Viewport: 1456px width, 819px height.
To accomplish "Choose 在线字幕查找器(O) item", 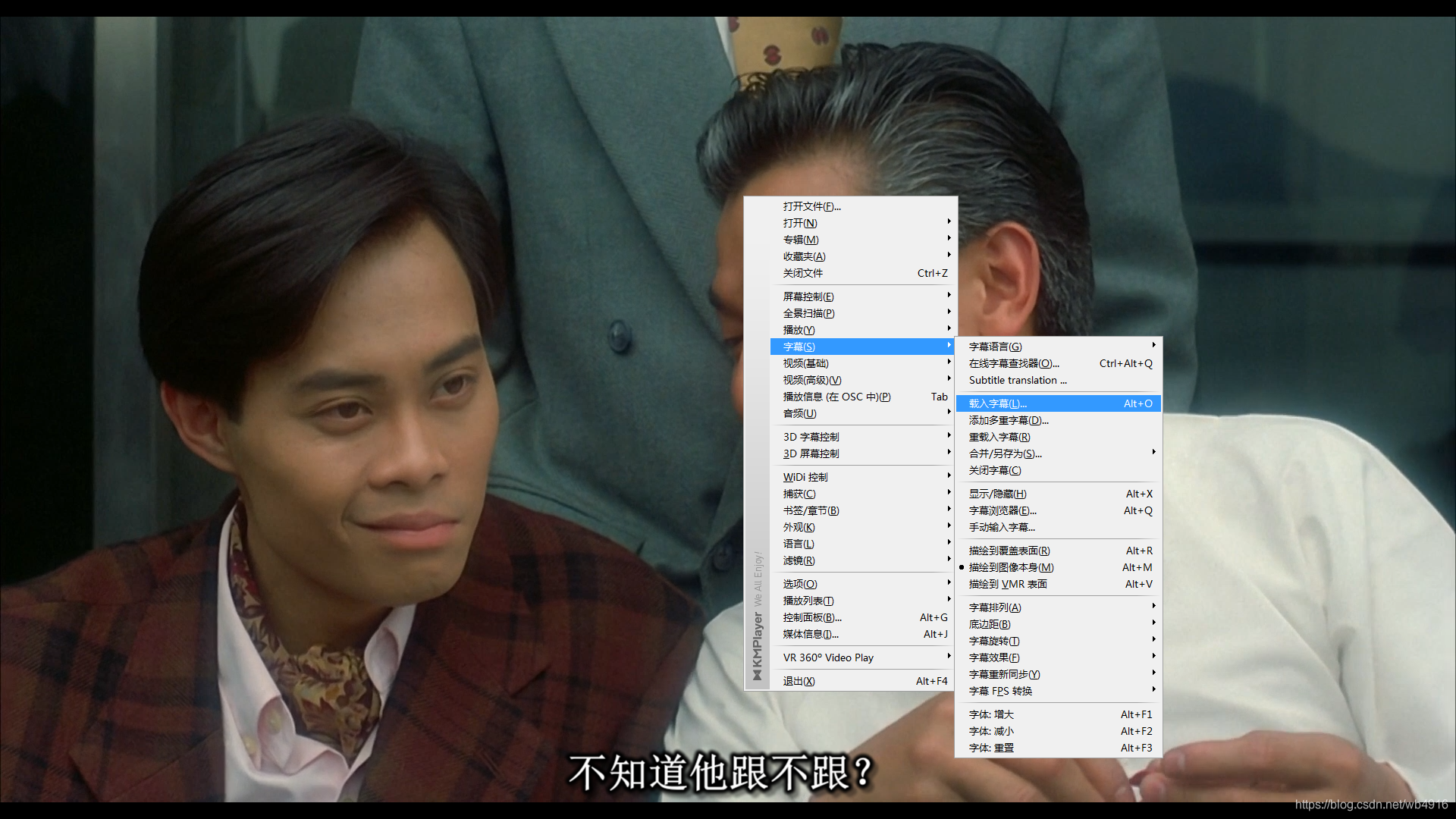I will pos(1014,363).
